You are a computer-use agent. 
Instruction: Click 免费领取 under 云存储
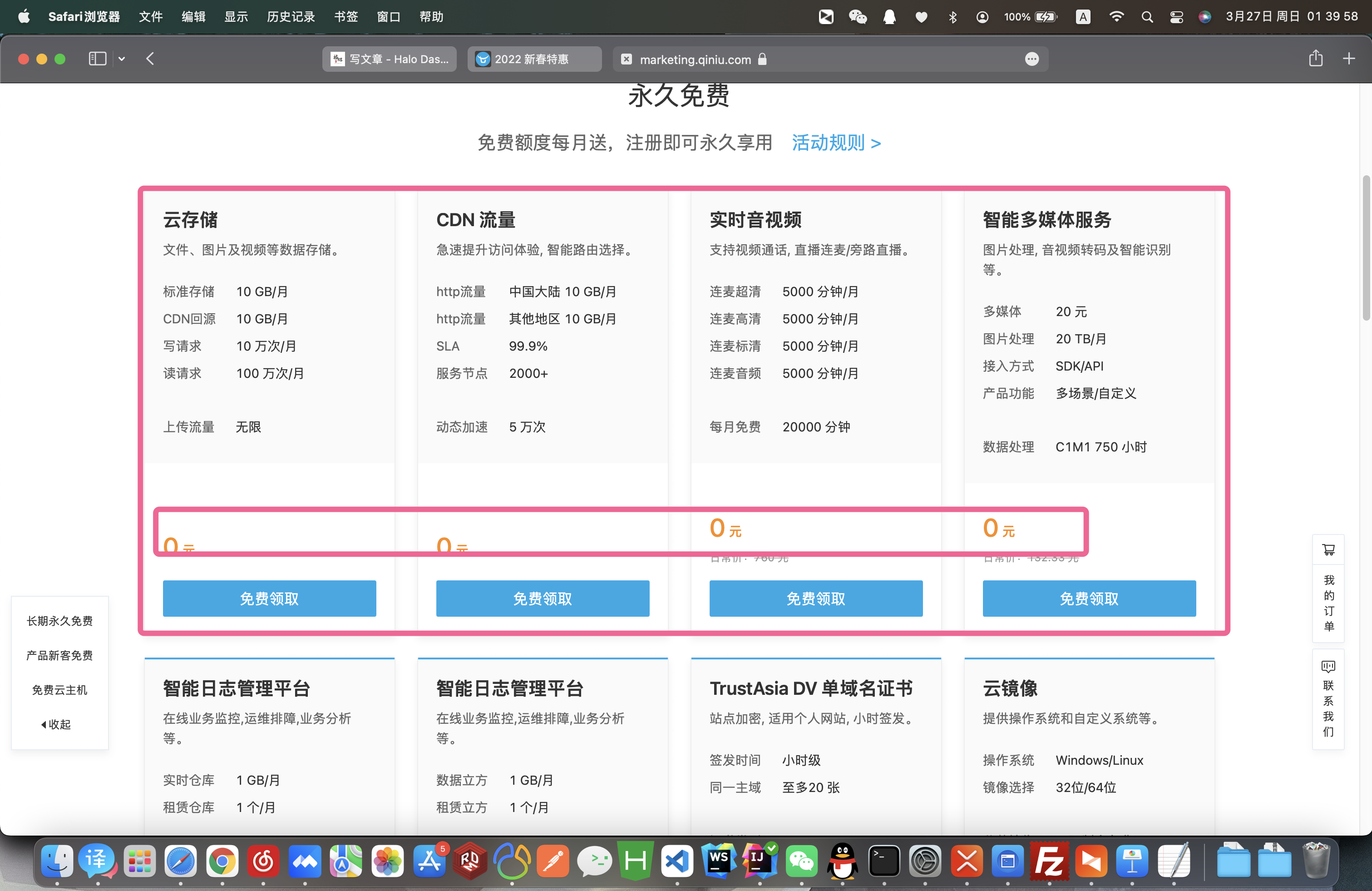coord(269,599)
